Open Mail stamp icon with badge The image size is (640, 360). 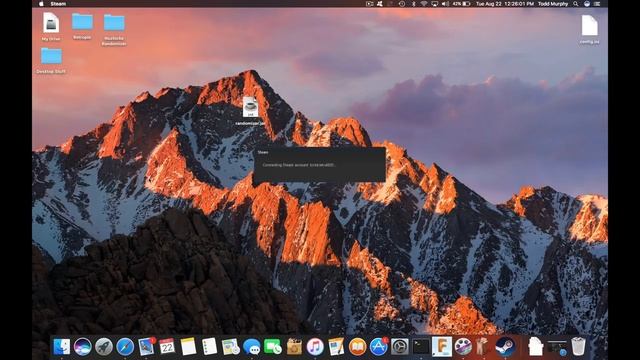click(x=146, y=346)
